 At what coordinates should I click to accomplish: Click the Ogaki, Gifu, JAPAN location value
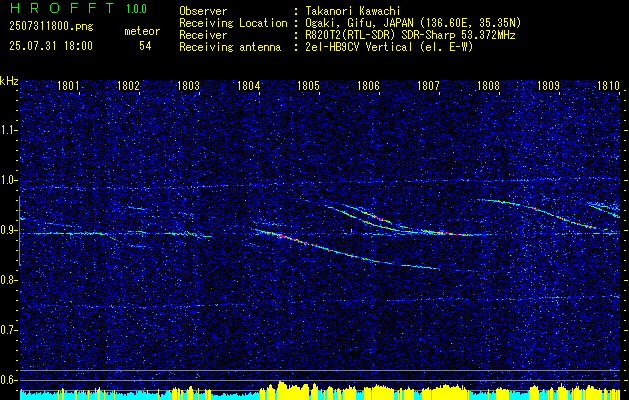coord(413,23)
